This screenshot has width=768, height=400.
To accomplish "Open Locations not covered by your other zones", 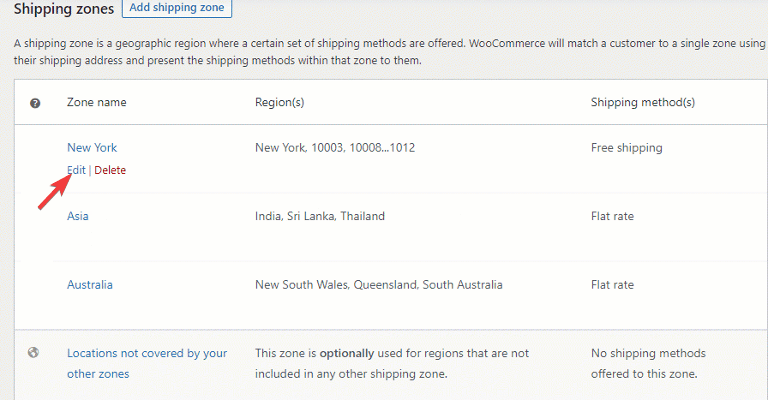I will coord(147,363).
